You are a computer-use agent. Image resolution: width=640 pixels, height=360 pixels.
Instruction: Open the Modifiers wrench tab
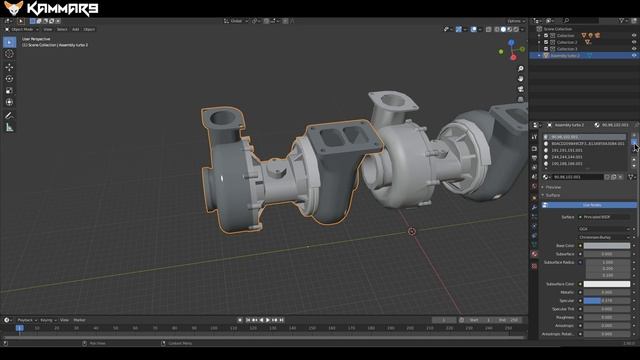coord(534,207)
